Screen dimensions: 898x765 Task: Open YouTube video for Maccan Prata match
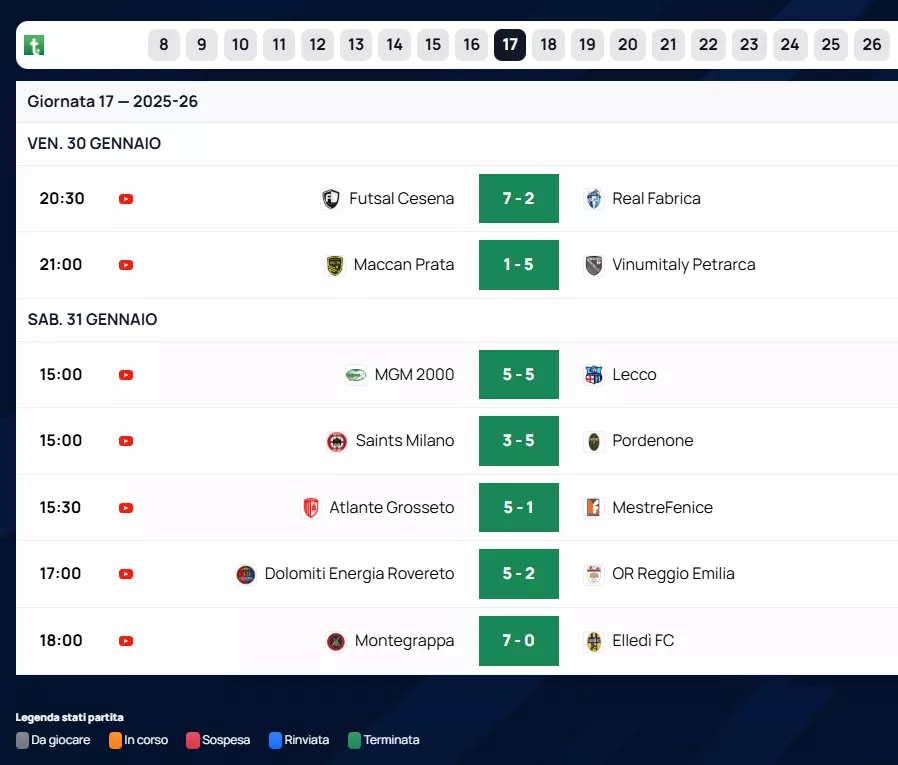126,265
